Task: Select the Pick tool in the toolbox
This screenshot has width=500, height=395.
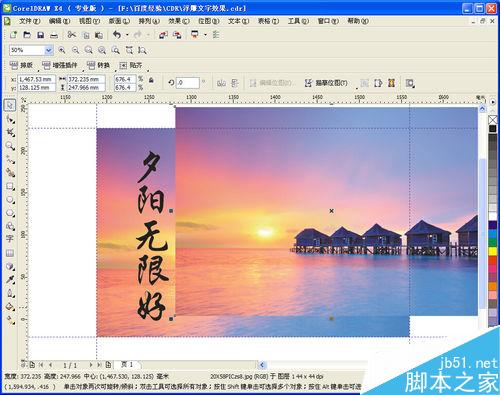Action: [10, 106]
